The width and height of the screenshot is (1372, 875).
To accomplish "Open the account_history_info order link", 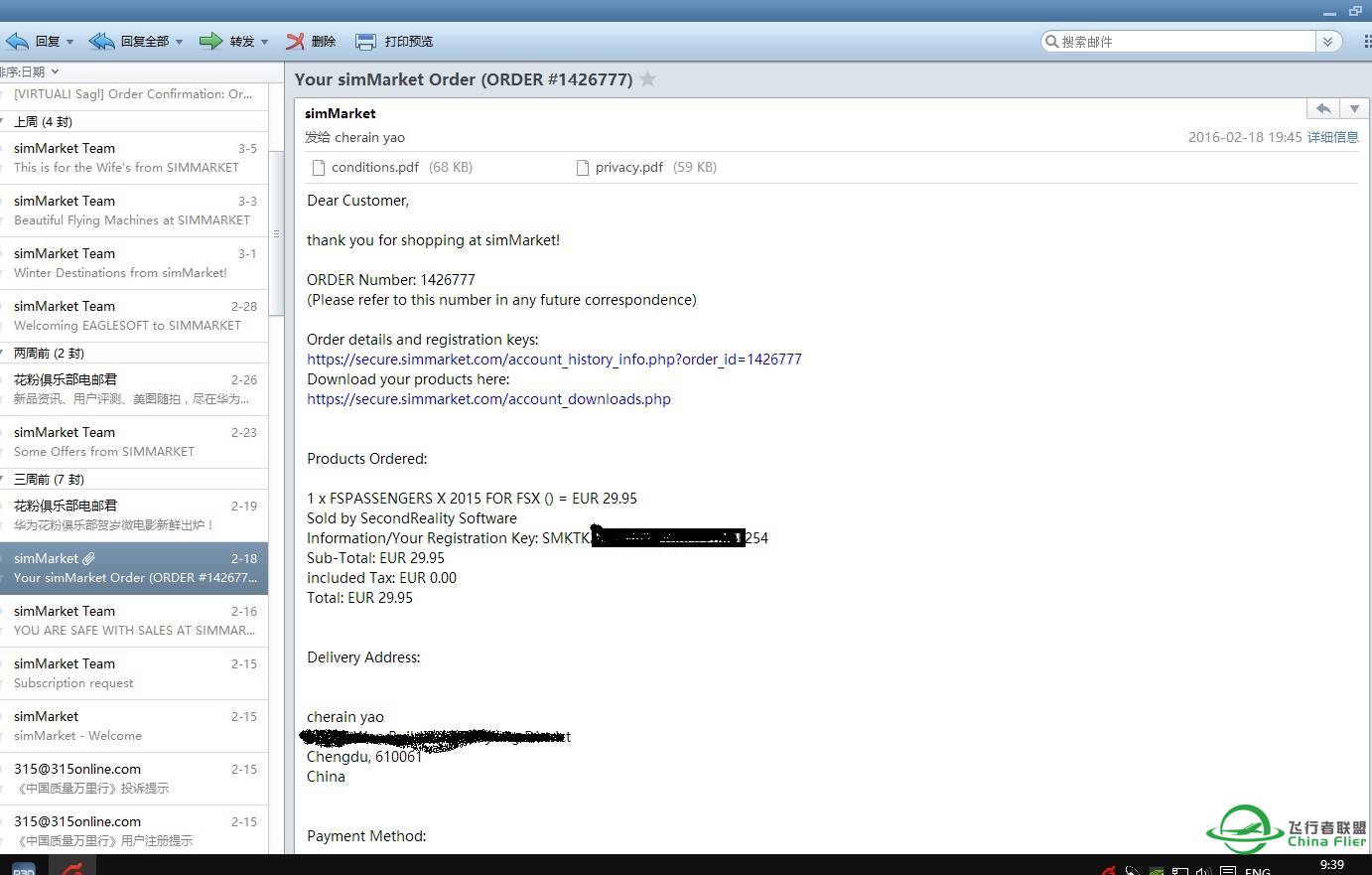I will (554, 360).
